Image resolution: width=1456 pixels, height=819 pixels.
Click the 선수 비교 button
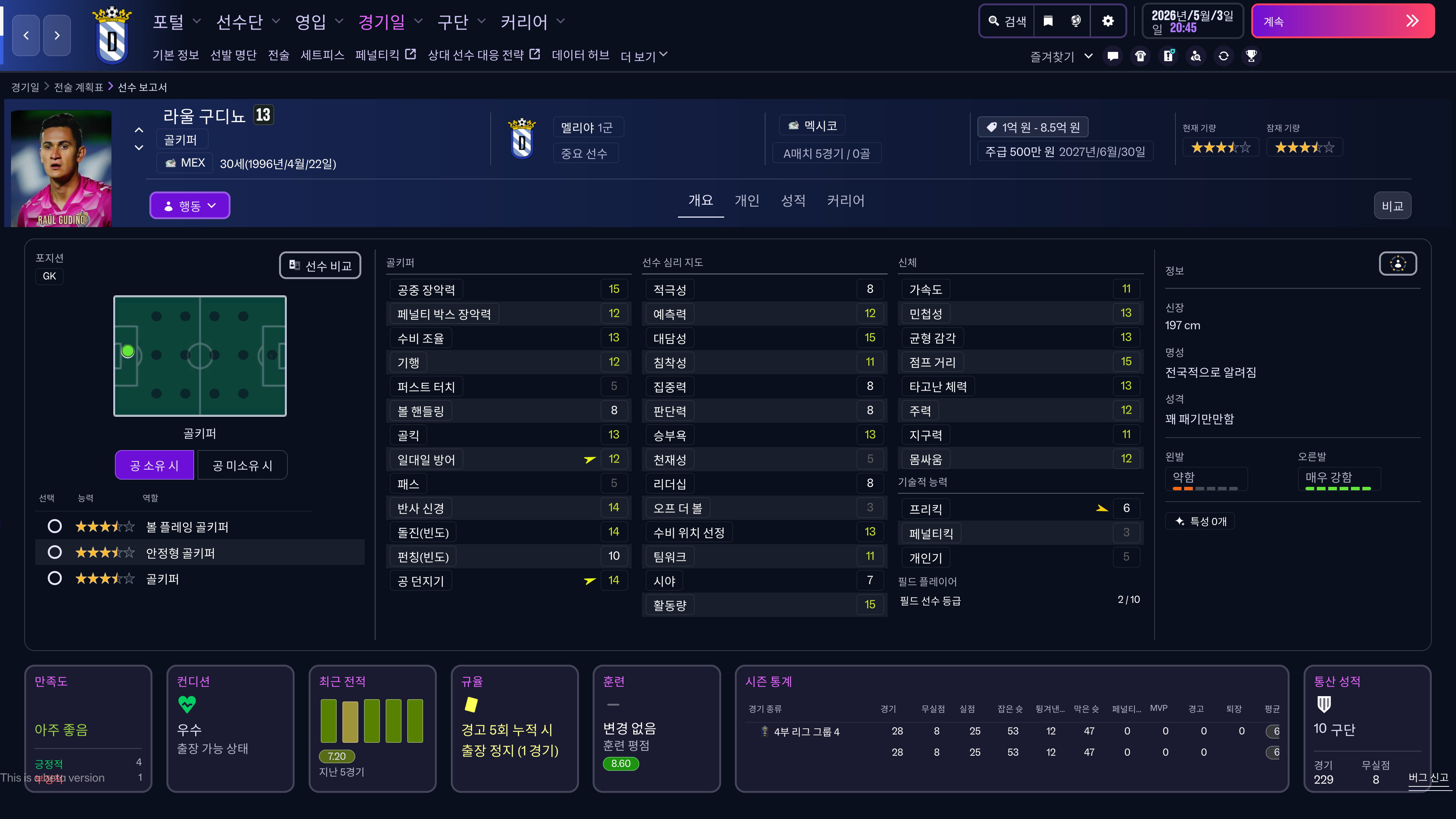tap(320, 266)
